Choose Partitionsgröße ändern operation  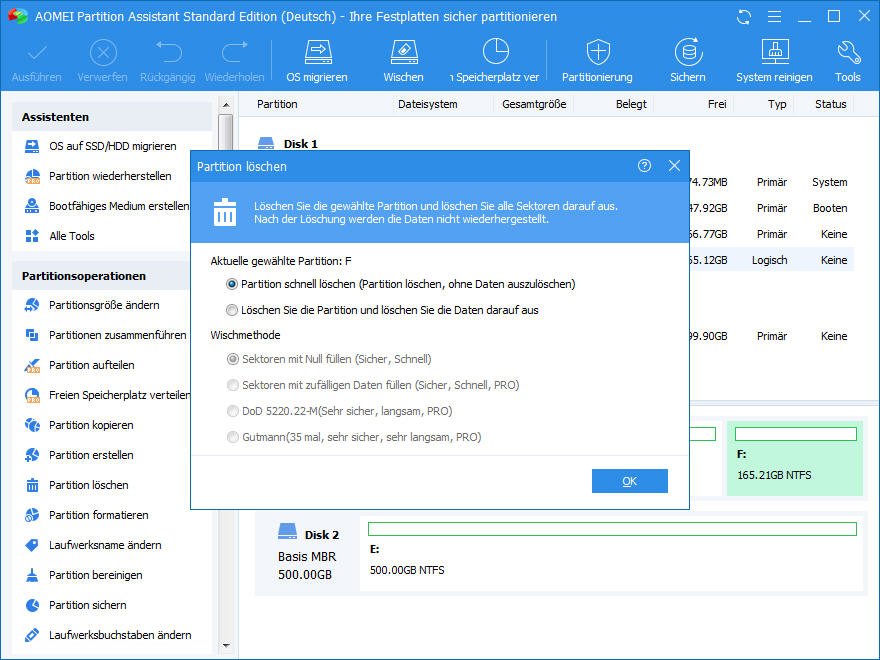point(93,305)
